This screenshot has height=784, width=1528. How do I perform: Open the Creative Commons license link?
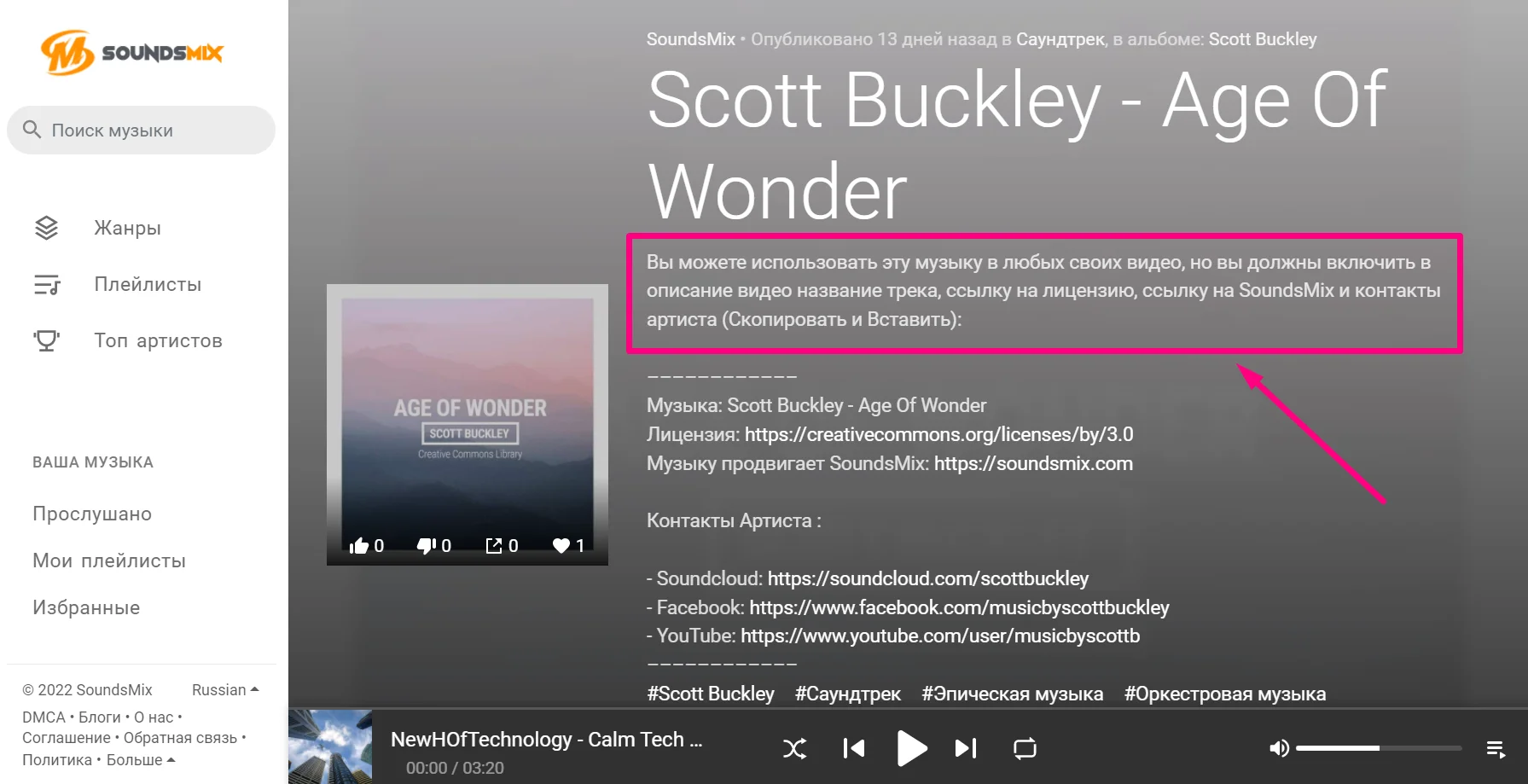[x=939, y=434]
